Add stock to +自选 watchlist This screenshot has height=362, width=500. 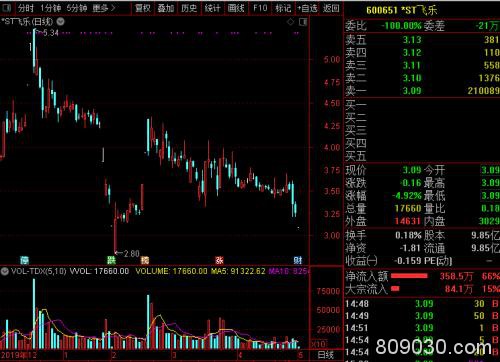tap(307, 8)
